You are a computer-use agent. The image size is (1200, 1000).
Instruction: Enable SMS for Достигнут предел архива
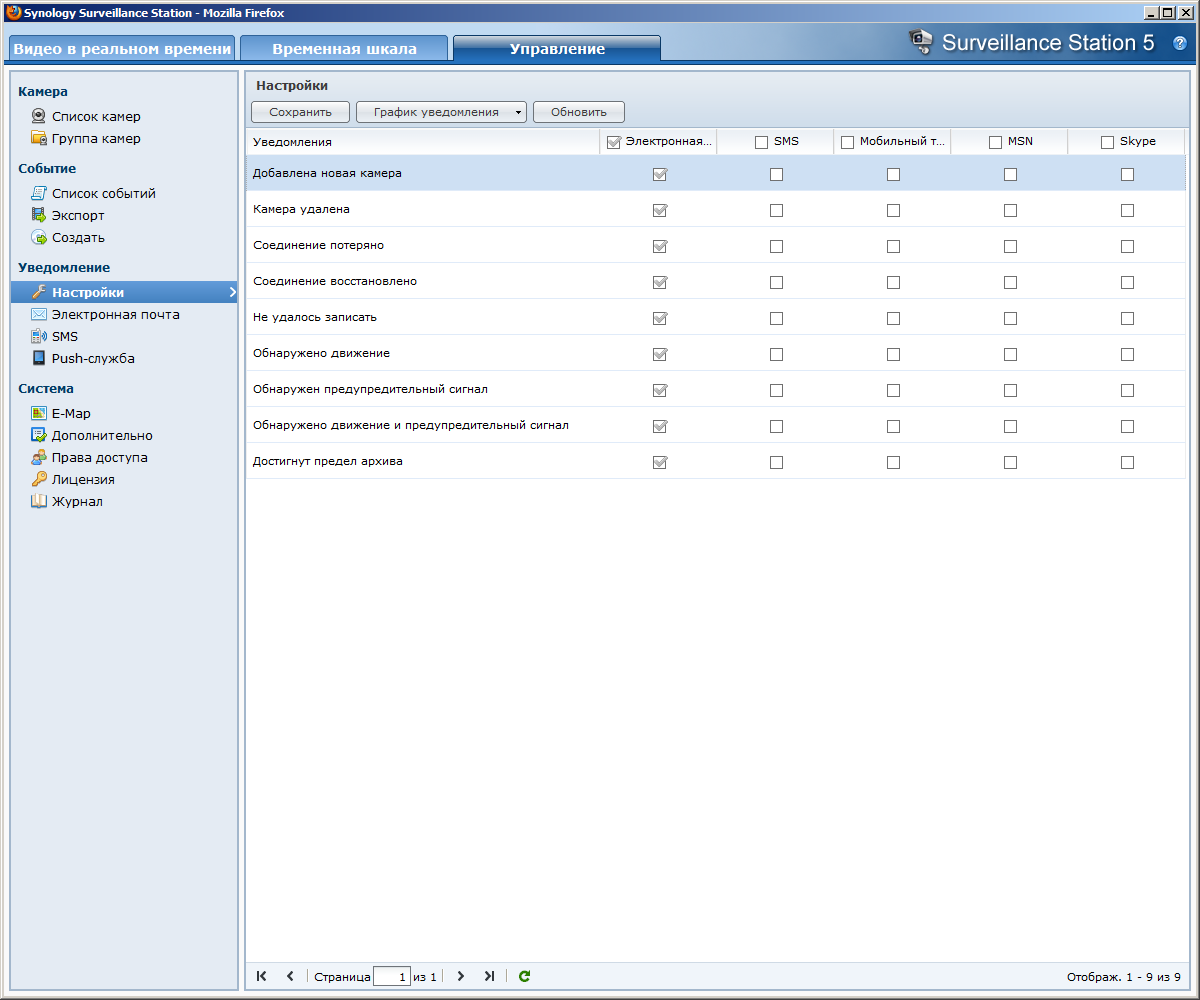point(776,462)
